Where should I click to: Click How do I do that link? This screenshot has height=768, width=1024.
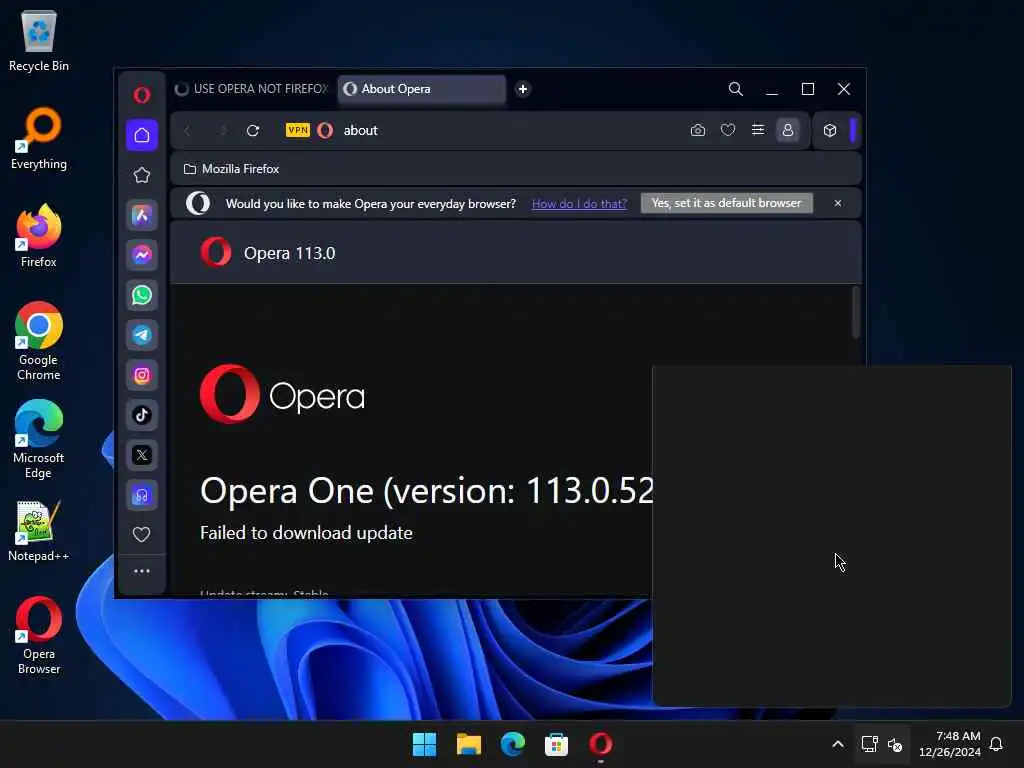click(x=579, y=204)
